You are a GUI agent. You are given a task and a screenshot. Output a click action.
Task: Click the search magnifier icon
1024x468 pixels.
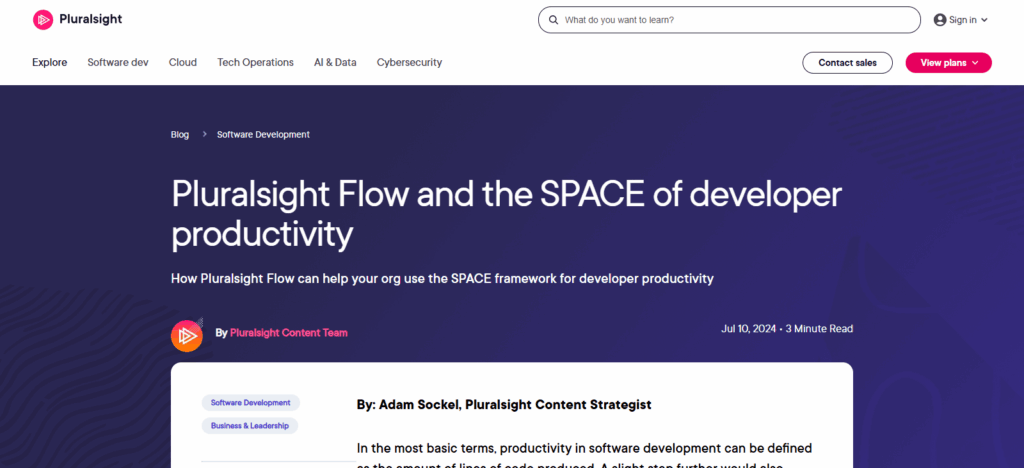pyautogui.click(x=552, y=20)
